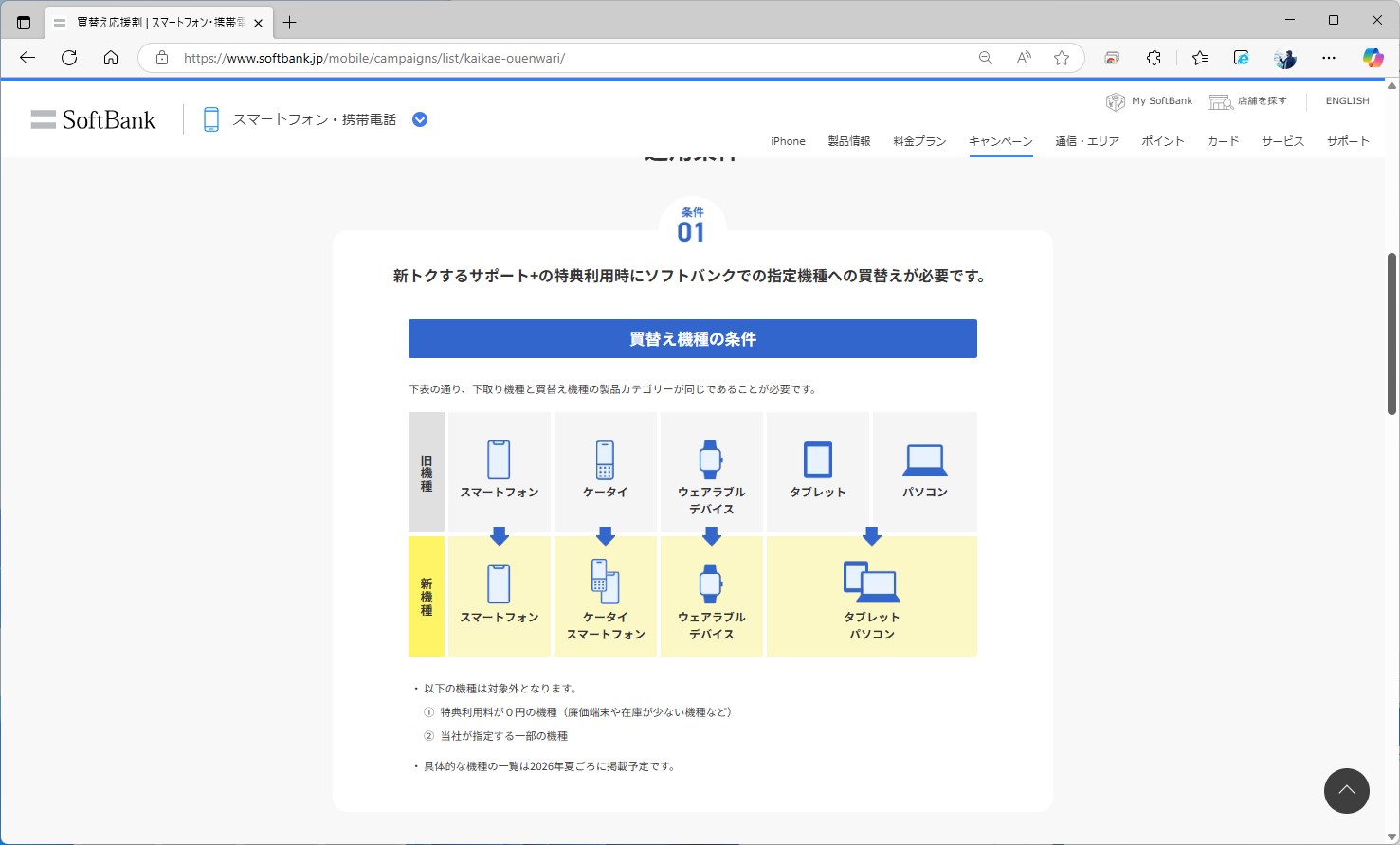
Task: Click text about 2026年夏ごろに掲載予定
Action: (x=550, y=766)
